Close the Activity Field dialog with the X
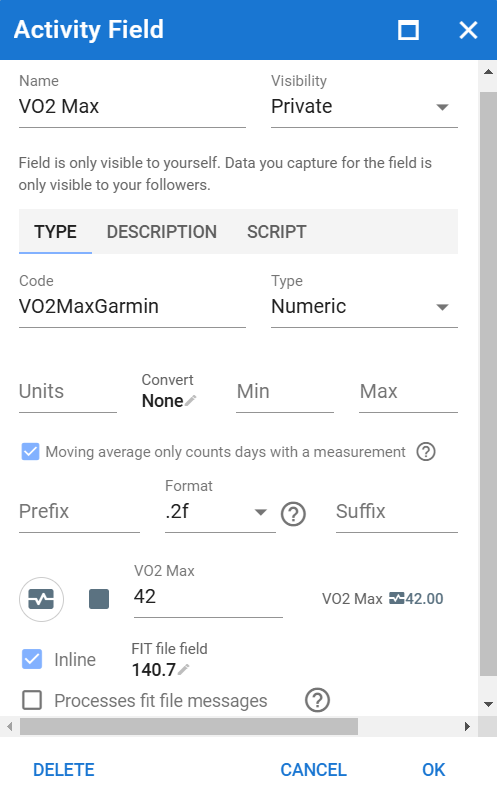 468,30
